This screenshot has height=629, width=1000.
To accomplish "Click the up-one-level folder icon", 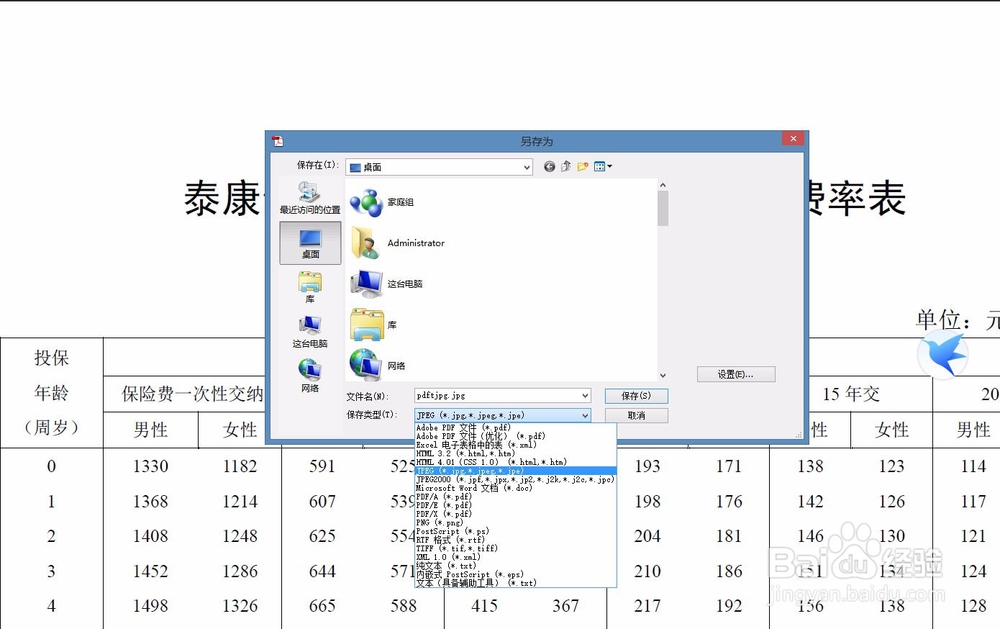I will point(566,166).
